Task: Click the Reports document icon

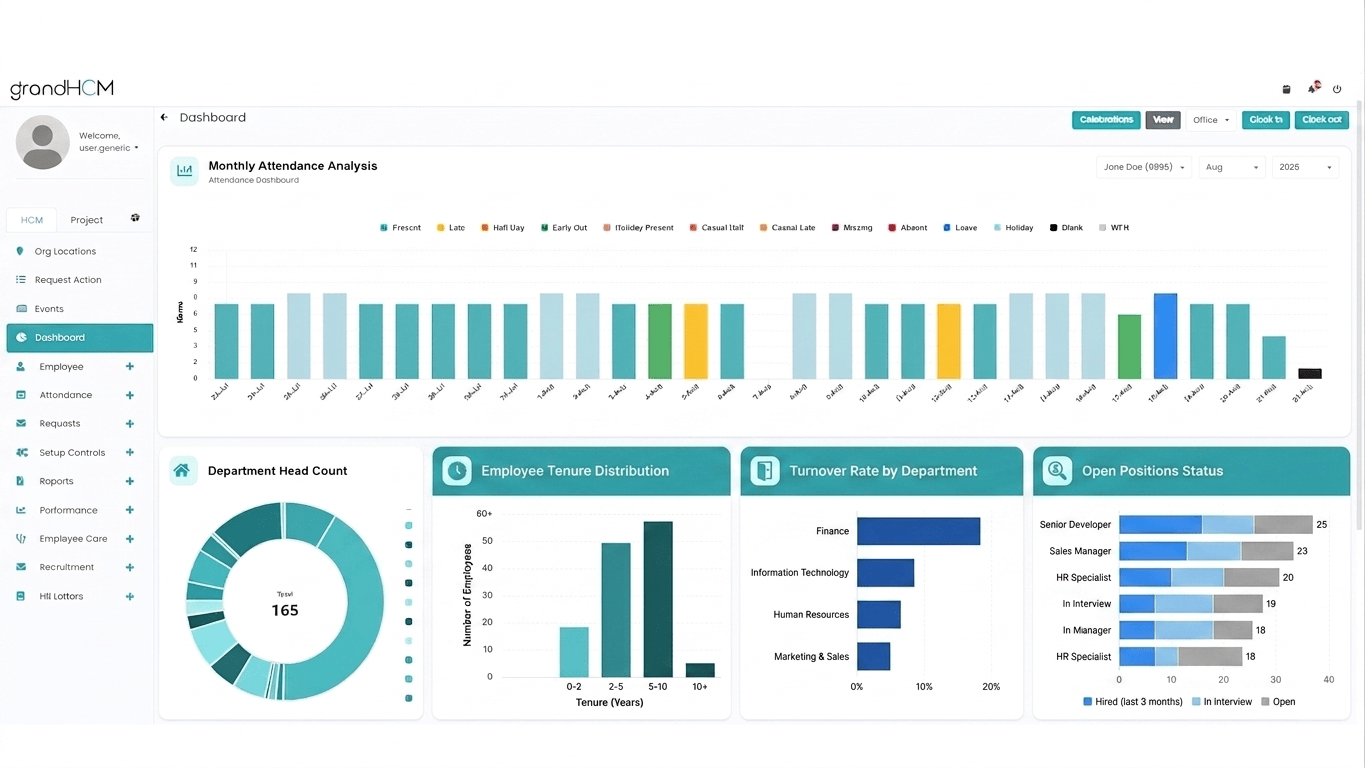Action: click(21, 481)
